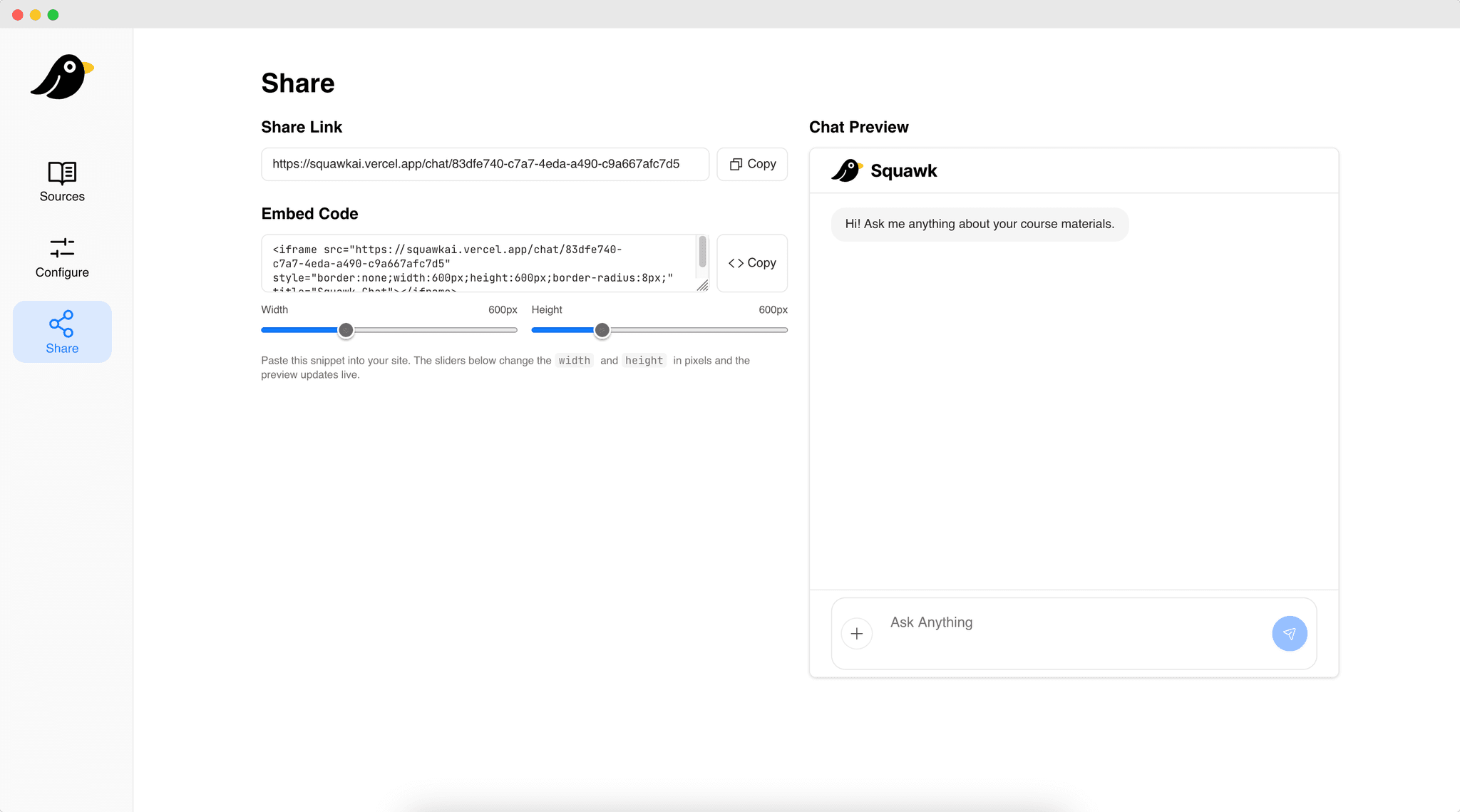Open the Configure panel in the sidebar
This screenshot has width=1460, height=812.
(61, 258)
